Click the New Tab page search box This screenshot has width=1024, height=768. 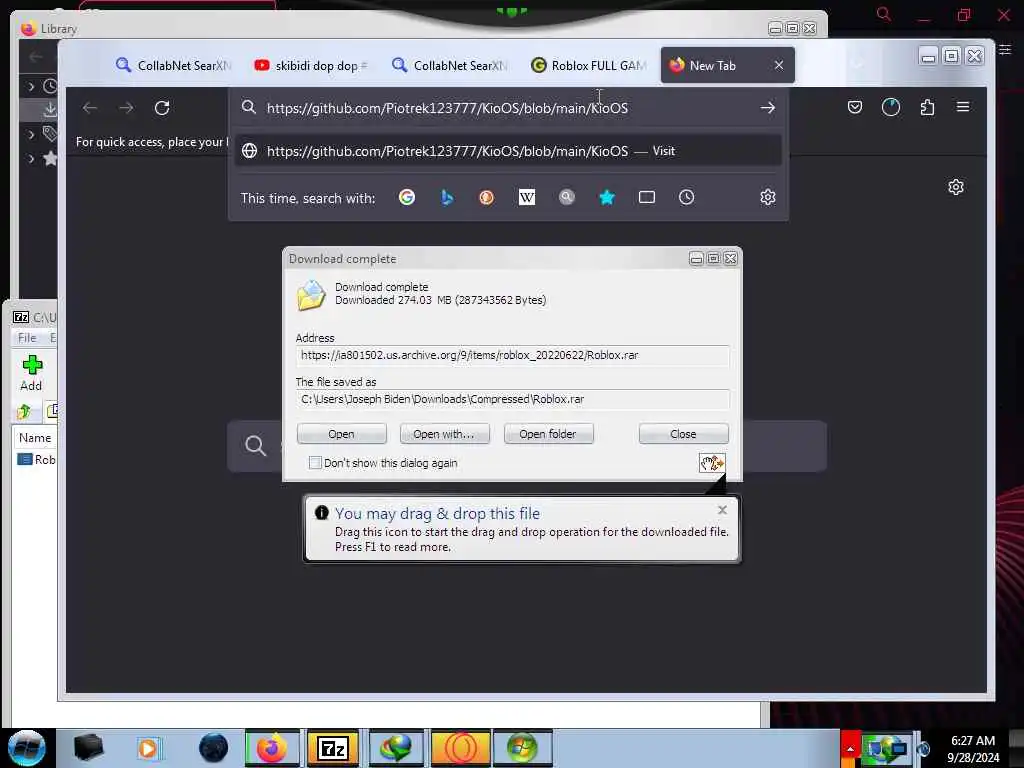point(526,446)
